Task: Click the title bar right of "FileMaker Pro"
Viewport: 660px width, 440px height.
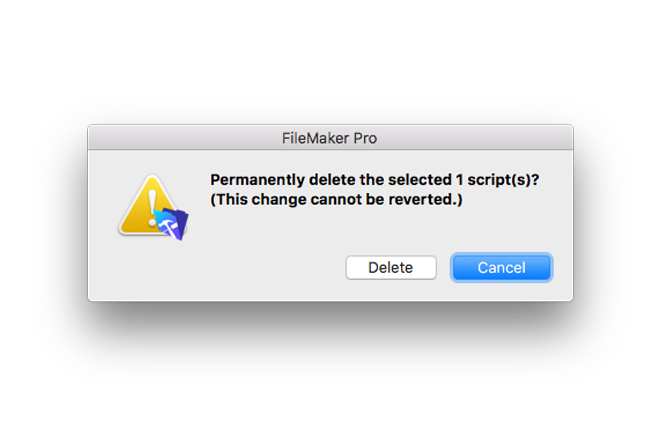Action: point(480,137)
